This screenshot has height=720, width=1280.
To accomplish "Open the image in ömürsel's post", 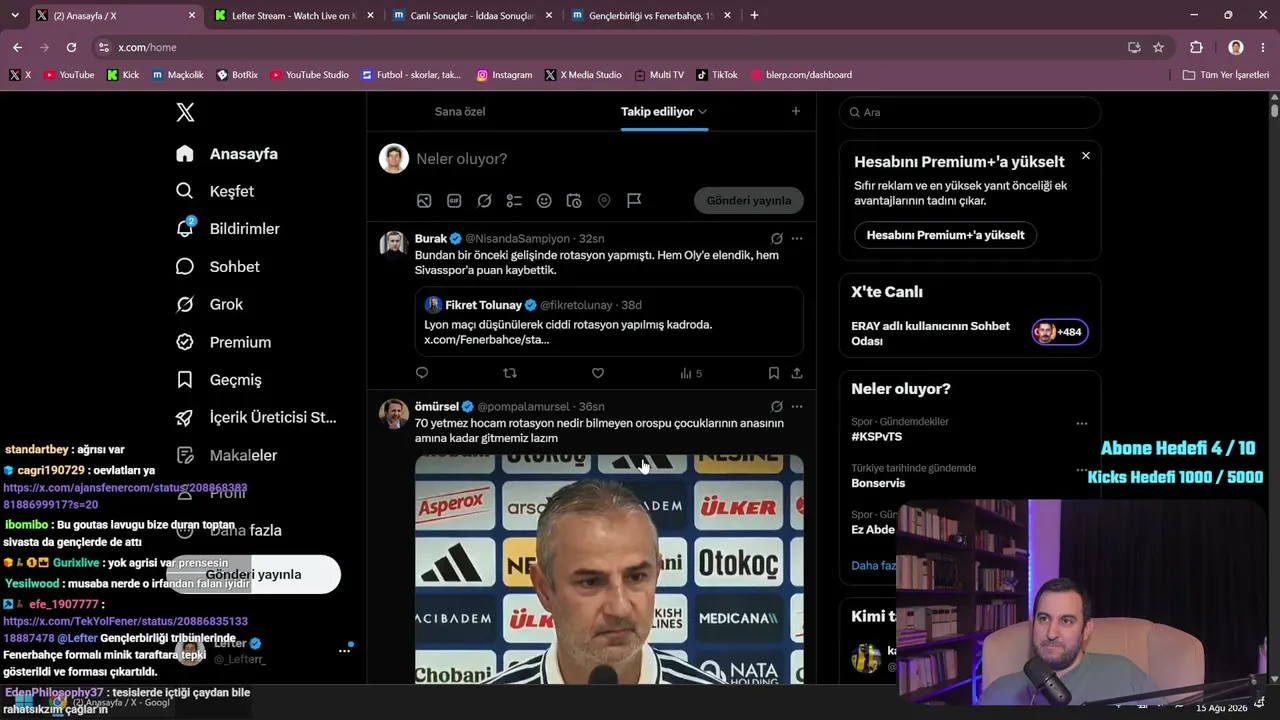I will pos(609,570).
